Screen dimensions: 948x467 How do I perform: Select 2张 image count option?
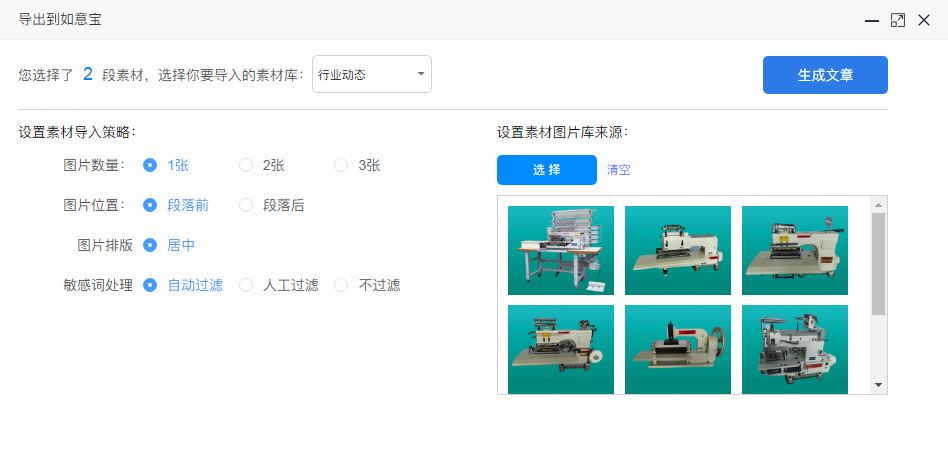[246, 165]
